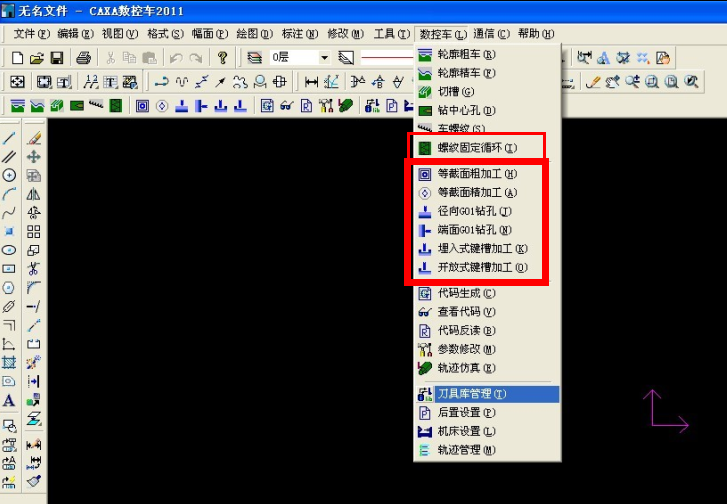Save the drawing with the floppy icon
727x504 pixels.
pos(57,57)
